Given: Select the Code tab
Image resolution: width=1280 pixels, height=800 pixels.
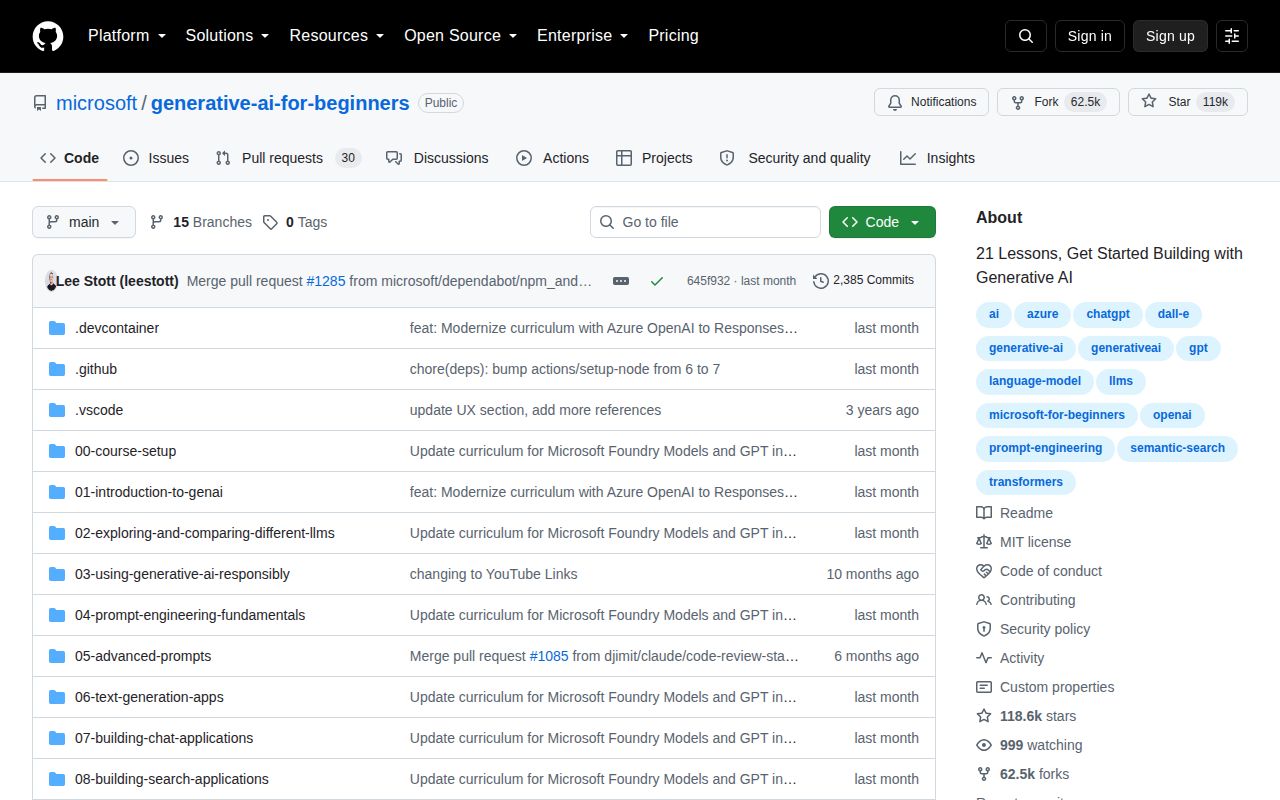Looking at the screenshot, I should point(70,158).
